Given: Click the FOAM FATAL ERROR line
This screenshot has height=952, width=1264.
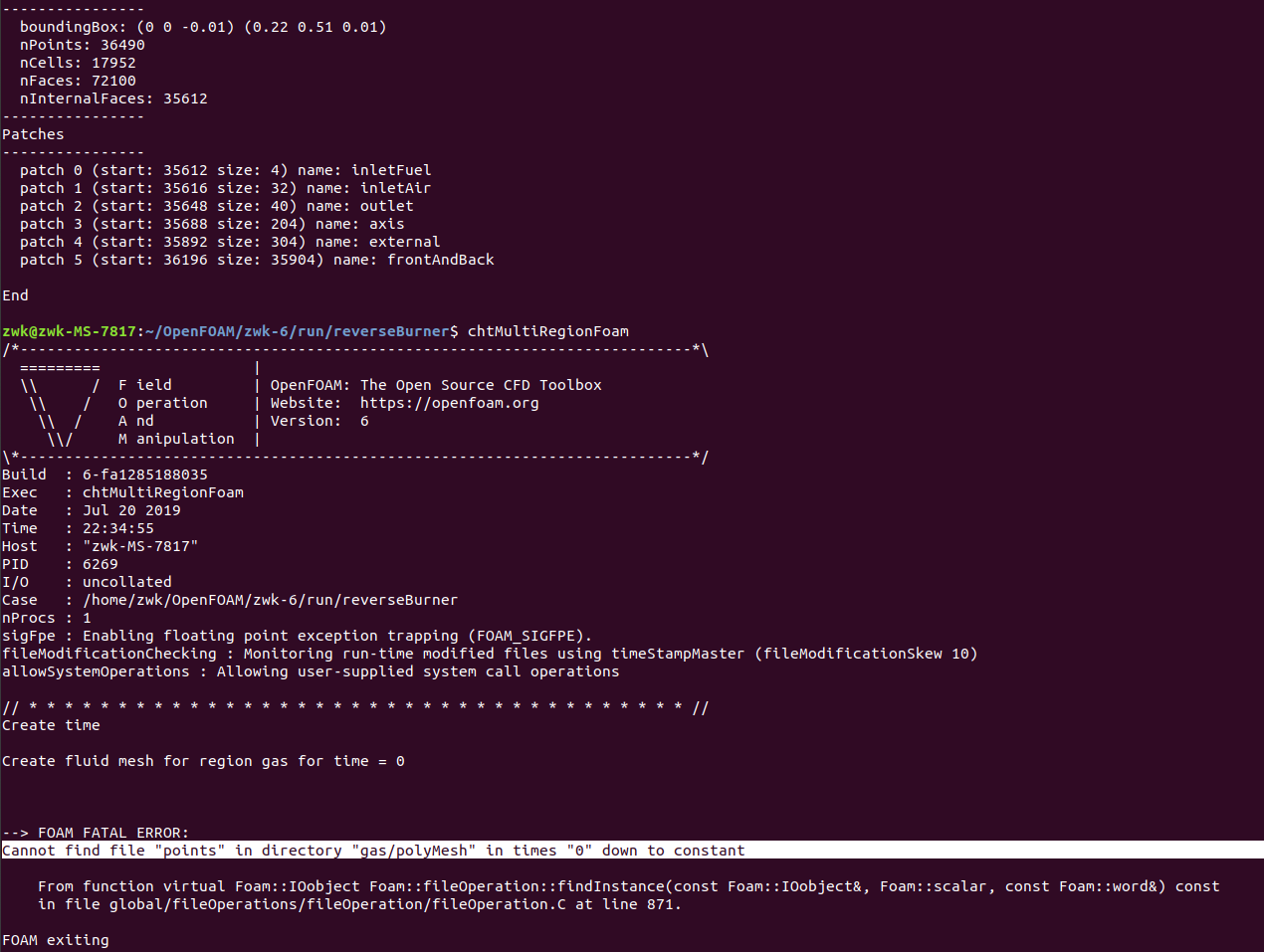Looking at the screenshot, I should tap(96, 833).
